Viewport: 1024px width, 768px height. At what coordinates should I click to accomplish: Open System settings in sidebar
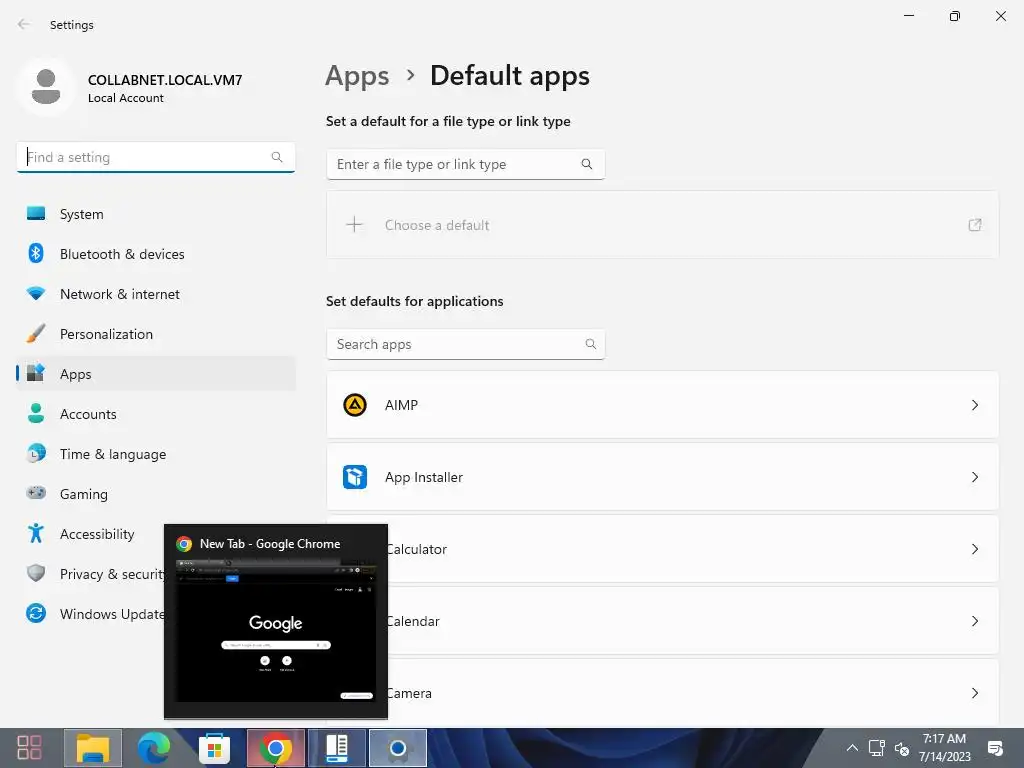(x=155, y=214)
